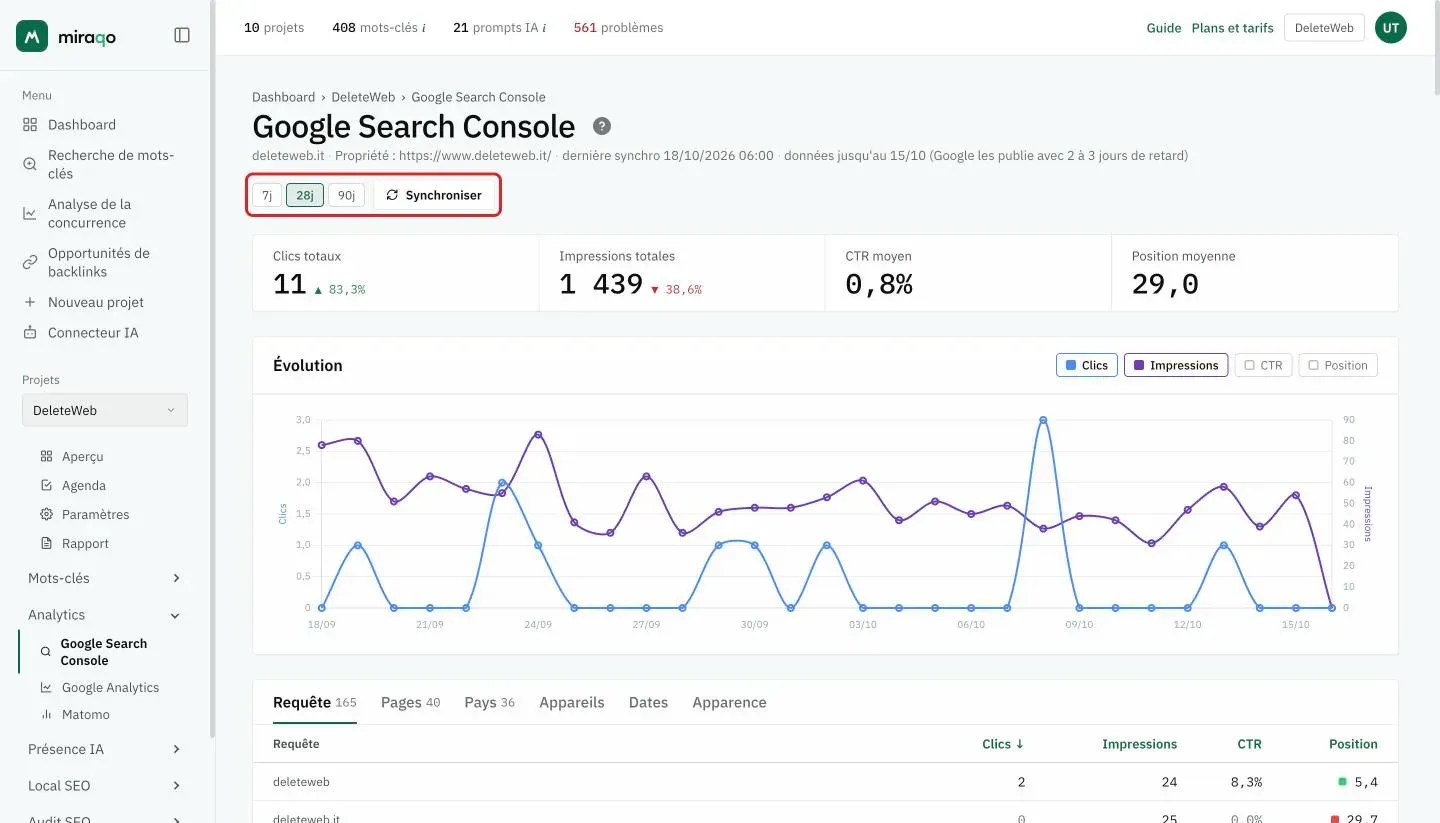Click the Dashboard grid icon in menu
1440x823 pixels.
coord(30,125)
